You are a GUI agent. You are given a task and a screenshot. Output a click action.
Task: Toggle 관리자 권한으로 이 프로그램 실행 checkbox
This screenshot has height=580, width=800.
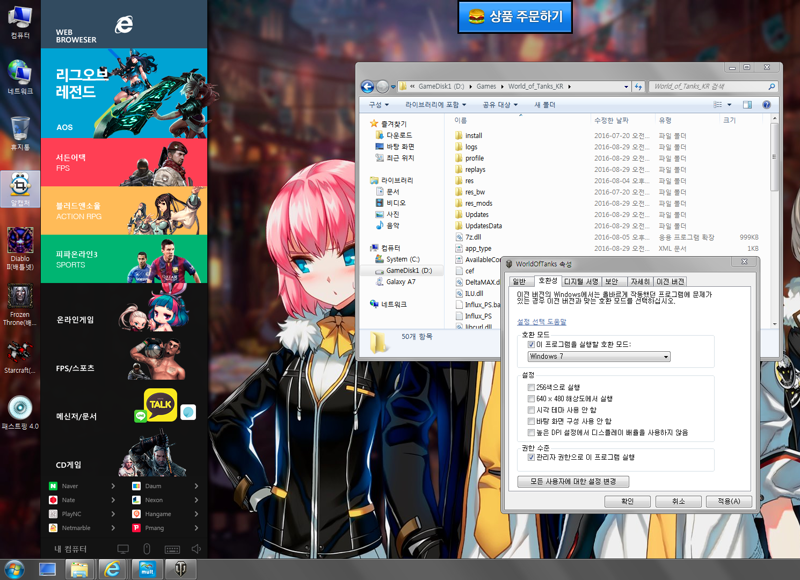point(531,458)
